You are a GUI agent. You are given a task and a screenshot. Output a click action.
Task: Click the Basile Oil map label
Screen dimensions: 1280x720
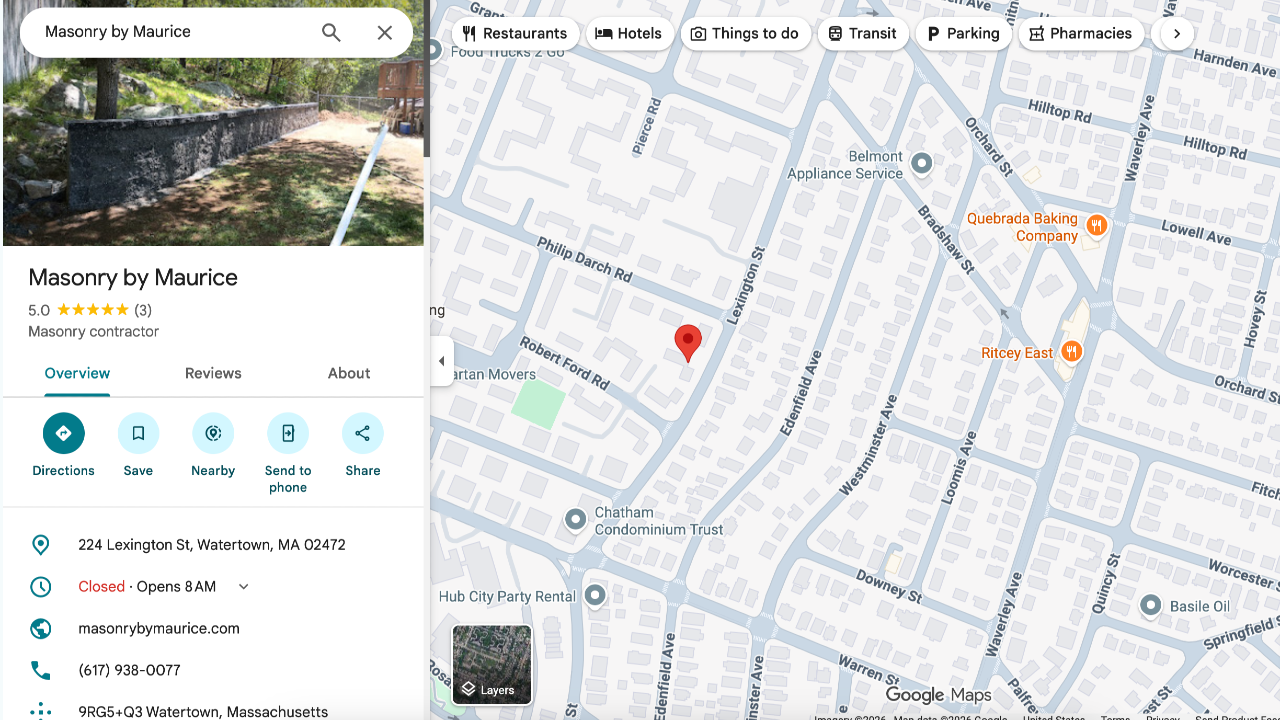(x=1200, y=607)
